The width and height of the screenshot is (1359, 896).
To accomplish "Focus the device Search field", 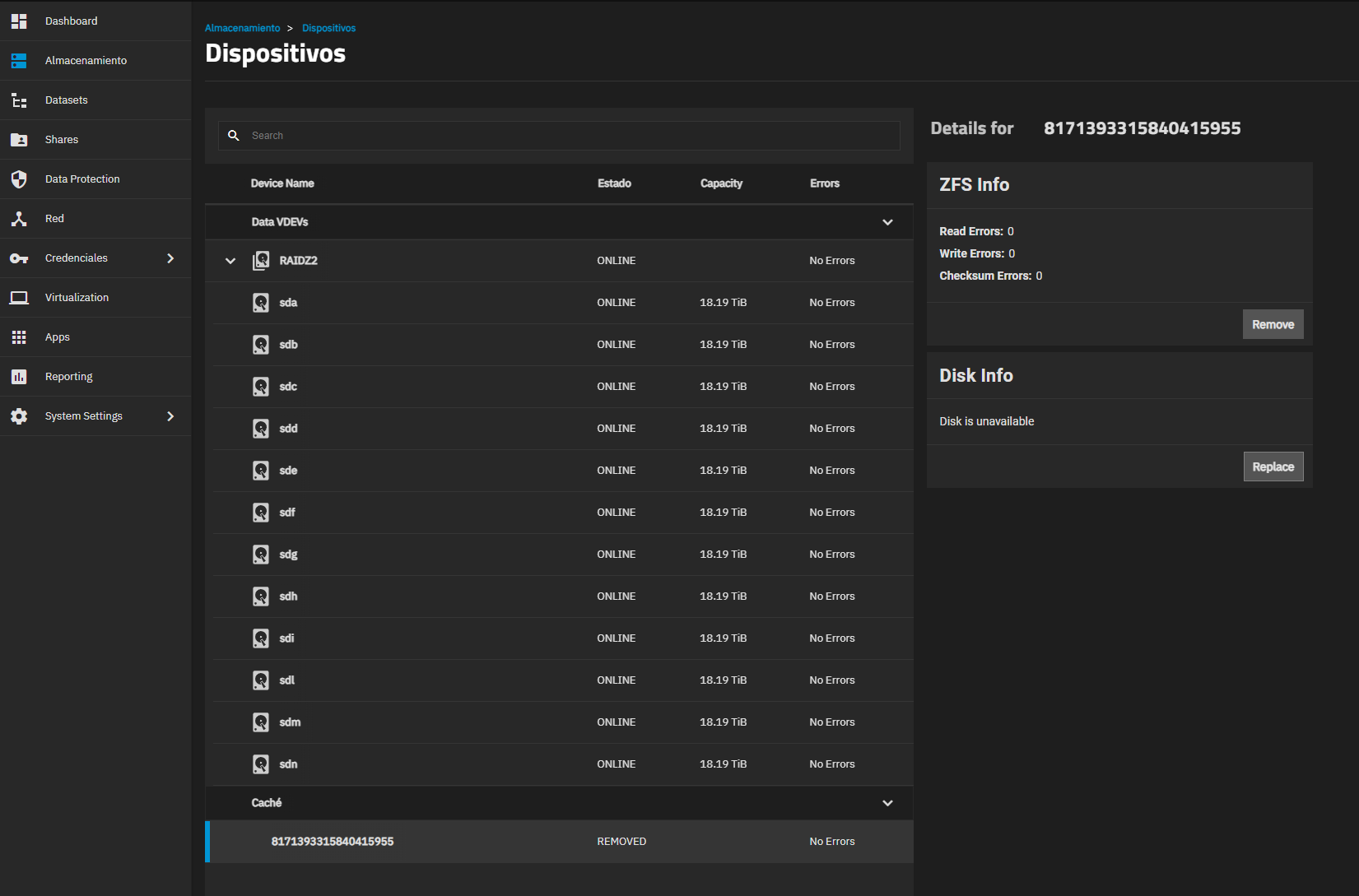I will (x=559, y=136).
